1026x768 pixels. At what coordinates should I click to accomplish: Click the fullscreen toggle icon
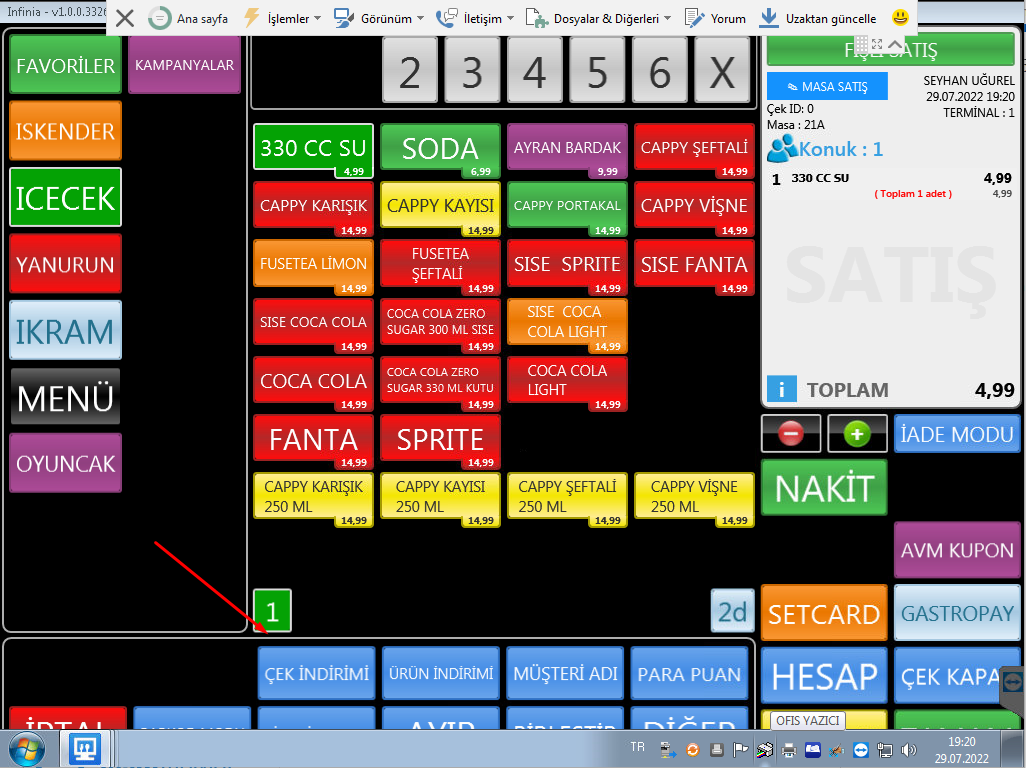(x=877, y=44)
